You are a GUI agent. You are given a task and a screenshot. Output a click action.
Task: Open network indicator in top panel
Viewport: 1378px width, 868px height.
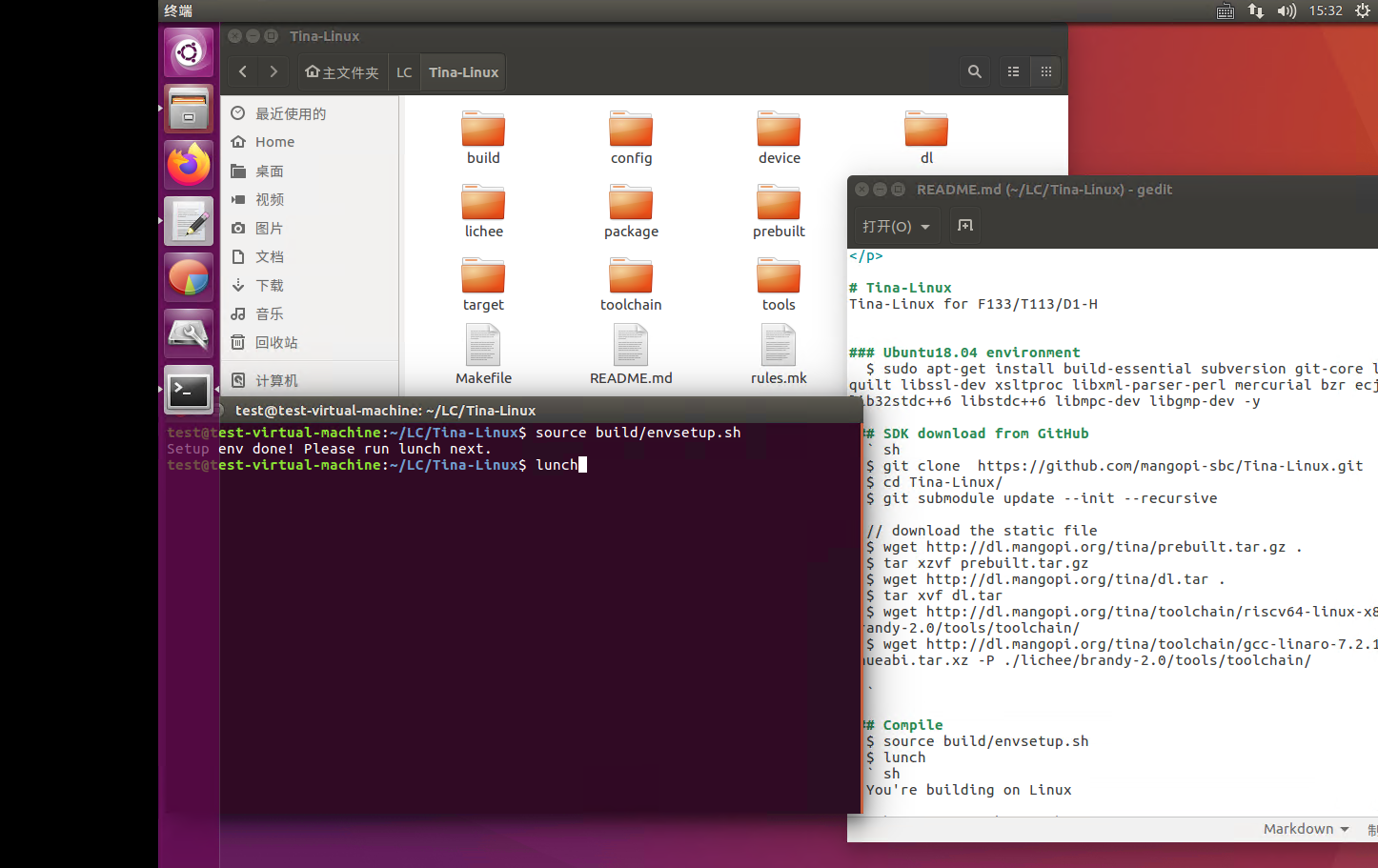tap(1256, 11)
